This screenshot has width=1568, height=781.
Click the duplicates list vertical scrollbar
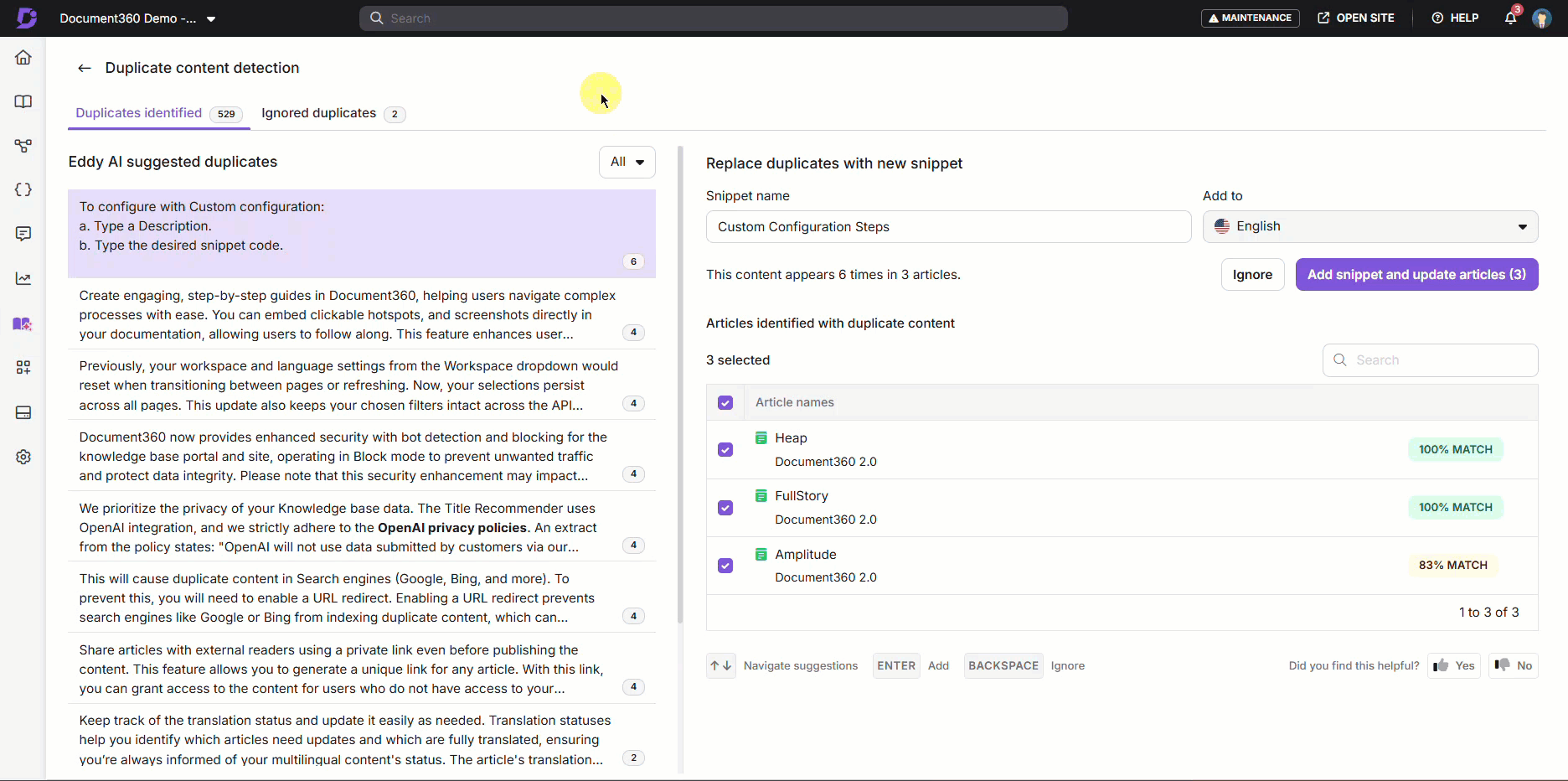(x=680, y=385)
